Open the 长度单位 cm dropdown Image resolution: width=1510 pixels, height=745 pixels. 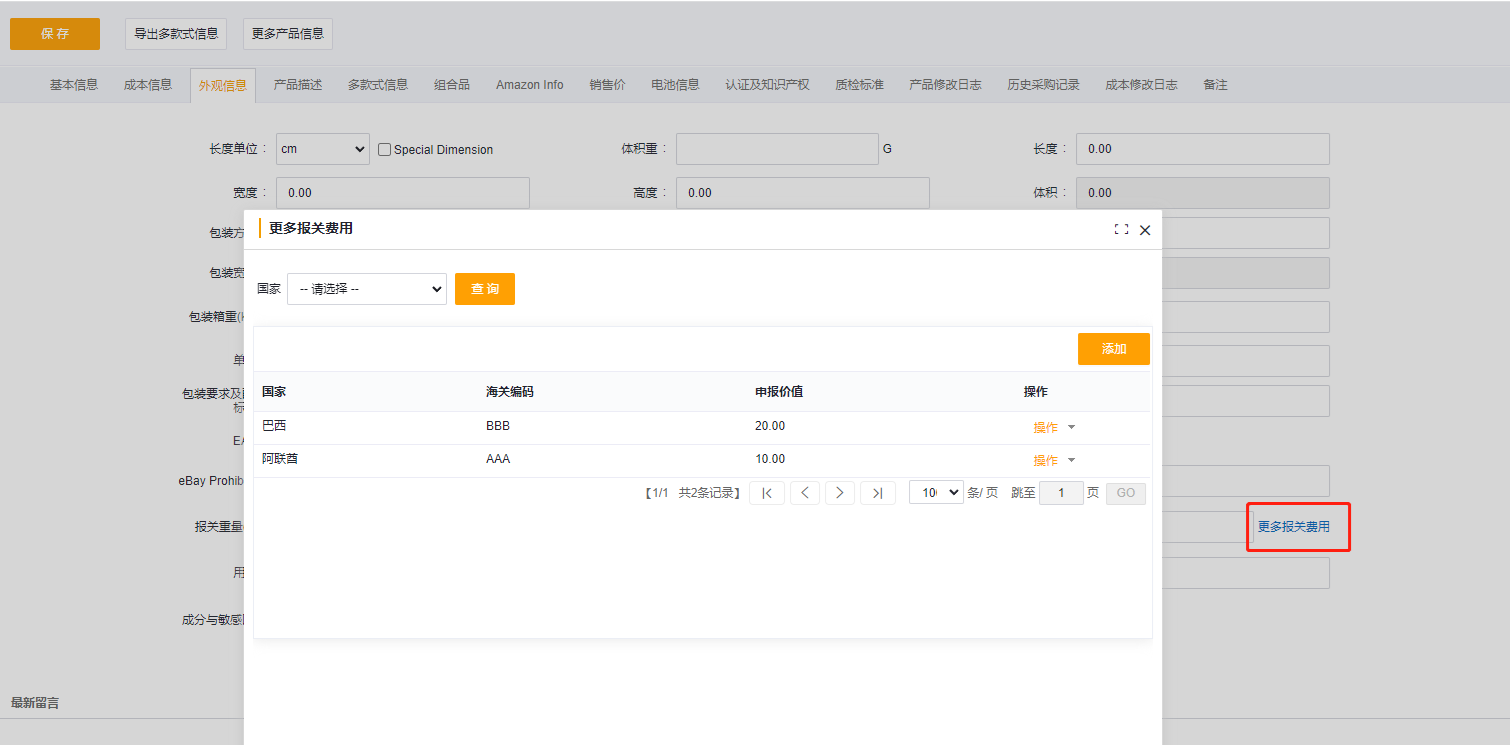(x=323, y=149)
